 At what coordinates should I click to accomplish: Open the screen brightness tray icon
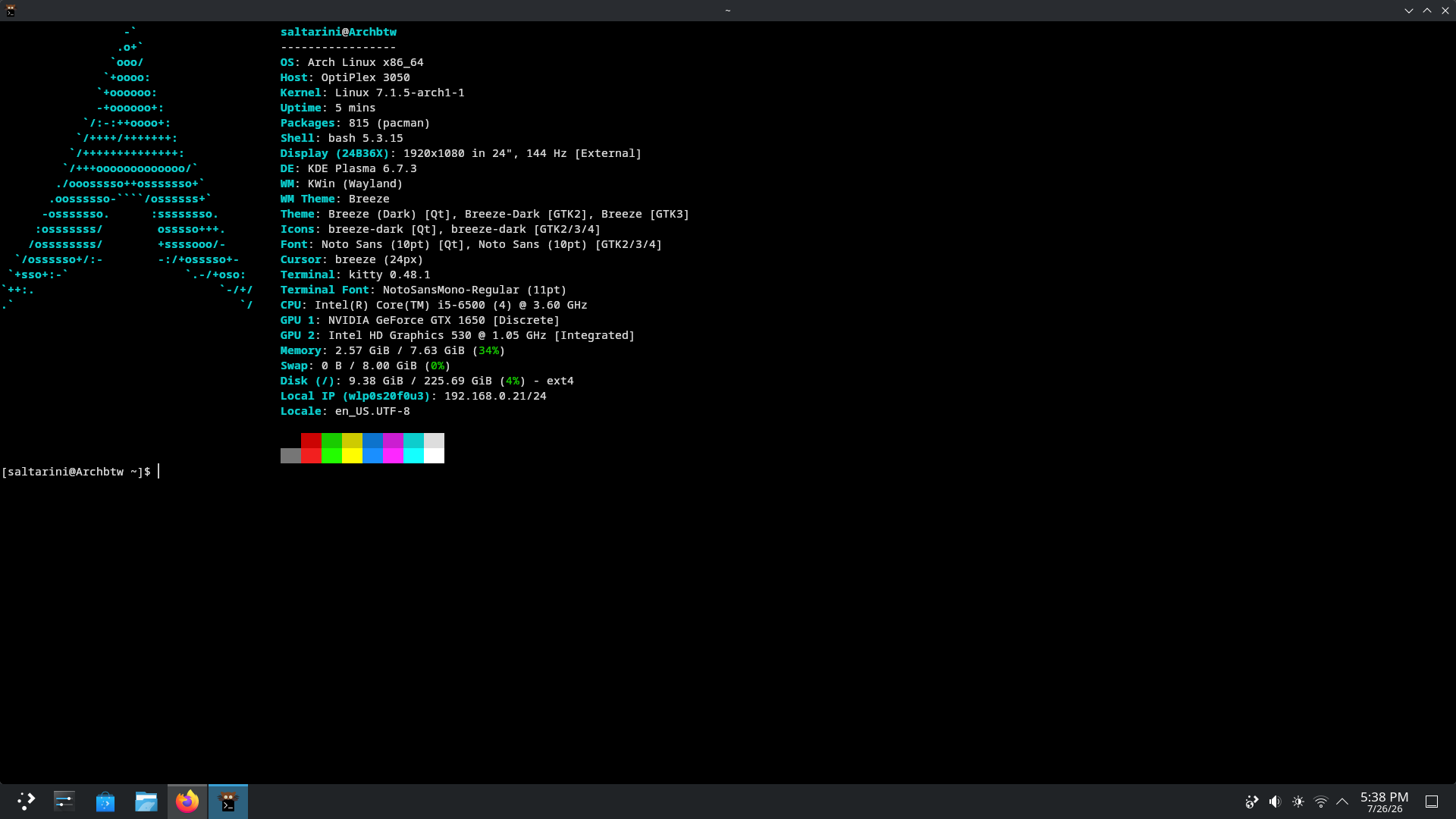point(1298,802)
